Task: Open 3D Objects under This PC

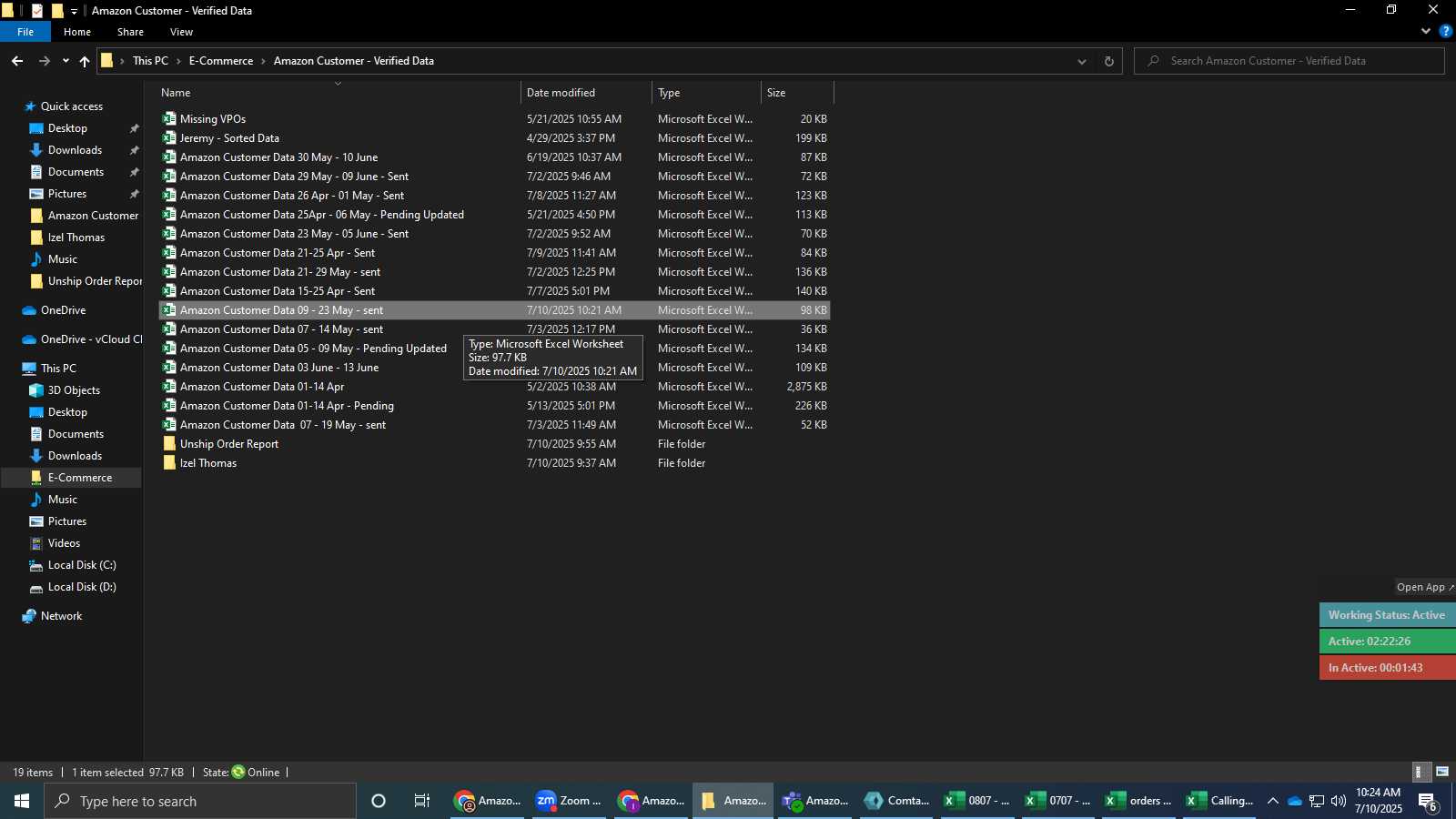Action: (x=74, y=390)
